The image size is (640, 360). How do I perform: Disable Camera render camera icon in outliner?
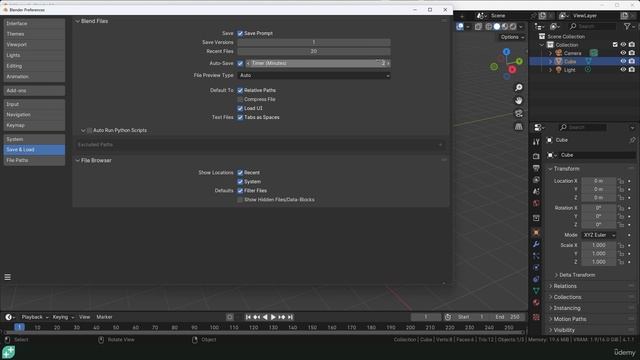click(632, 53)
